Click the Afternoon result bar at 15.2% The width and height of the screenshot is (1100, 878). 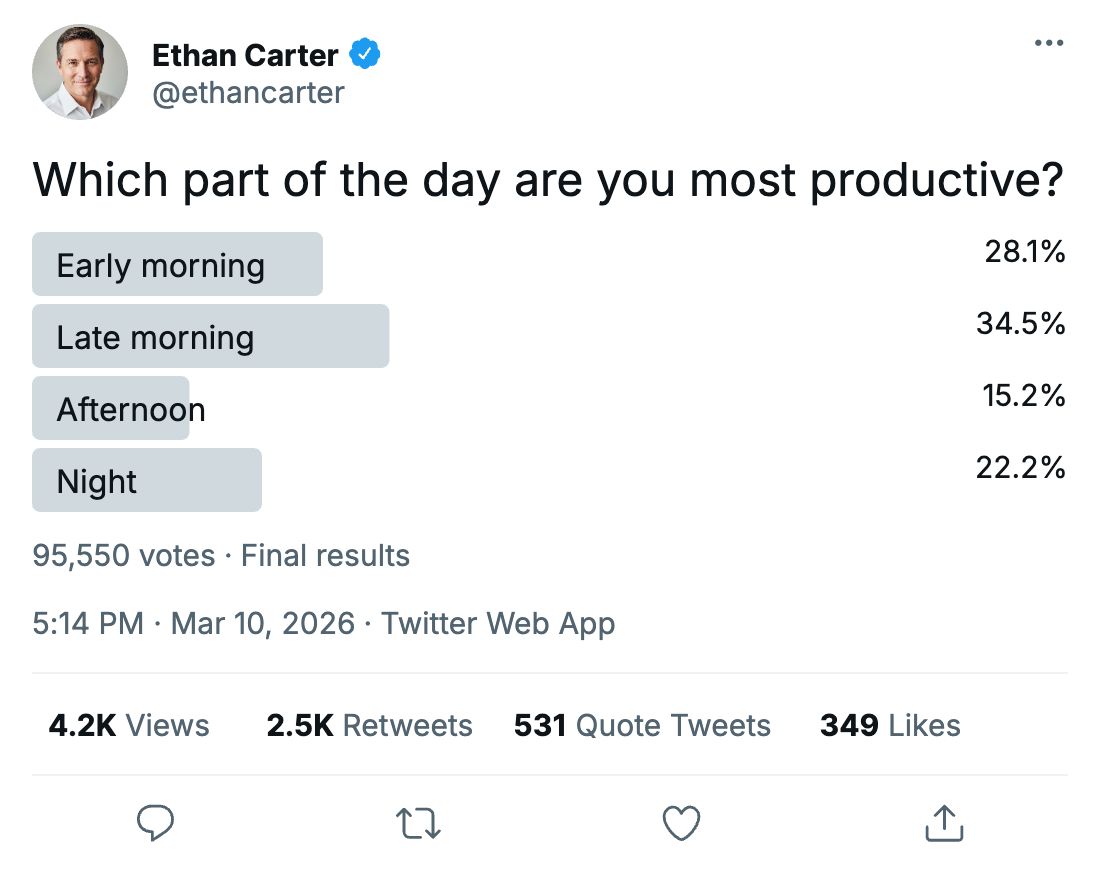(110, 408)
